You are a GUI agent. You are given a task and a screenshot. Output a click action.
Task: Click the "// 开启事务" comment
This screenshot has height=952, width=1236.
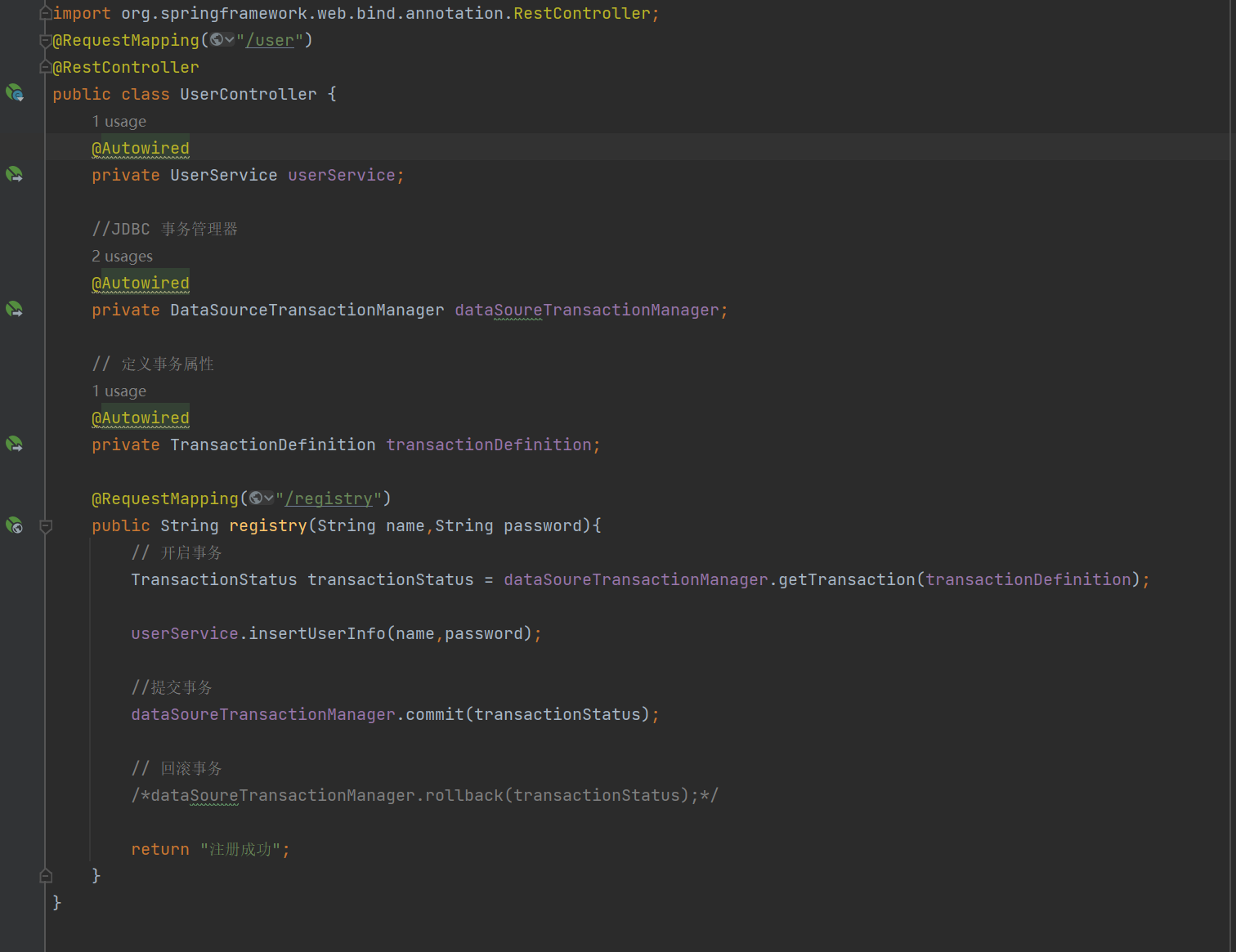177,552
